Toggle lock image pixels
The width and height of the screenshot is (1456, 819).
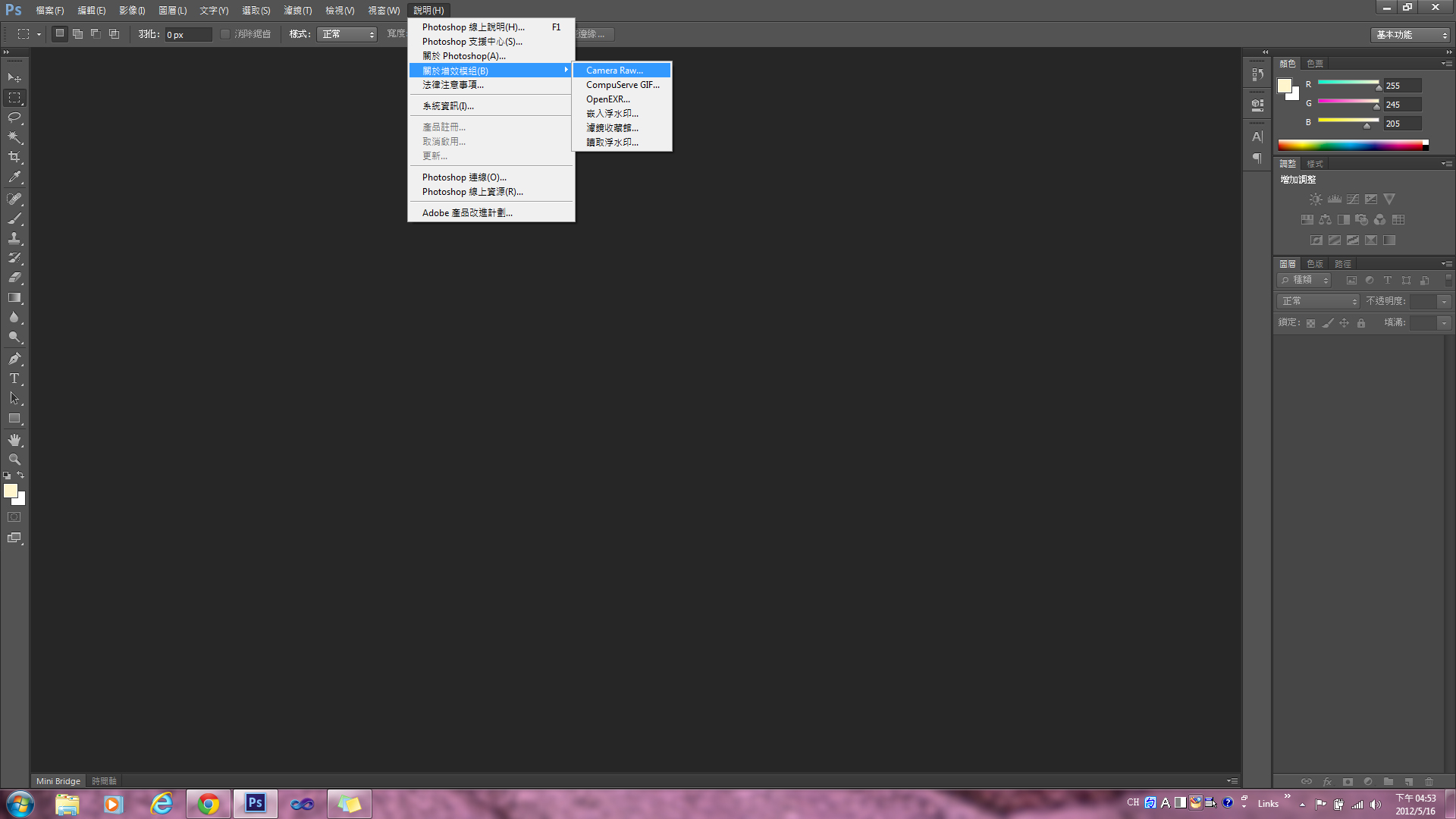click(x=1328, y=323)
